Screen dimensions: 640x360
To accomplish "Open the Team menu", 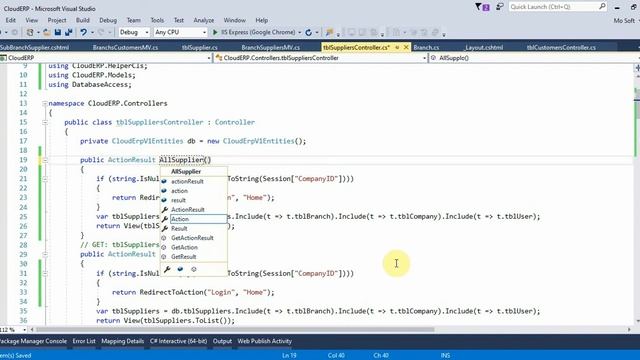I will click(x=133, y=20).
